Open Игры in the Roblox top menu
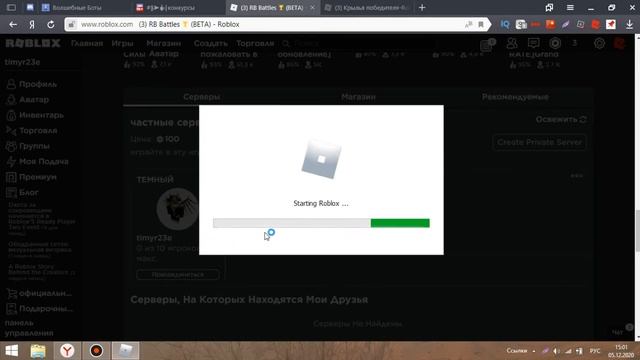The height and width of the screenshot is (360, 640). pyautogui.click(x=122, y=43)
